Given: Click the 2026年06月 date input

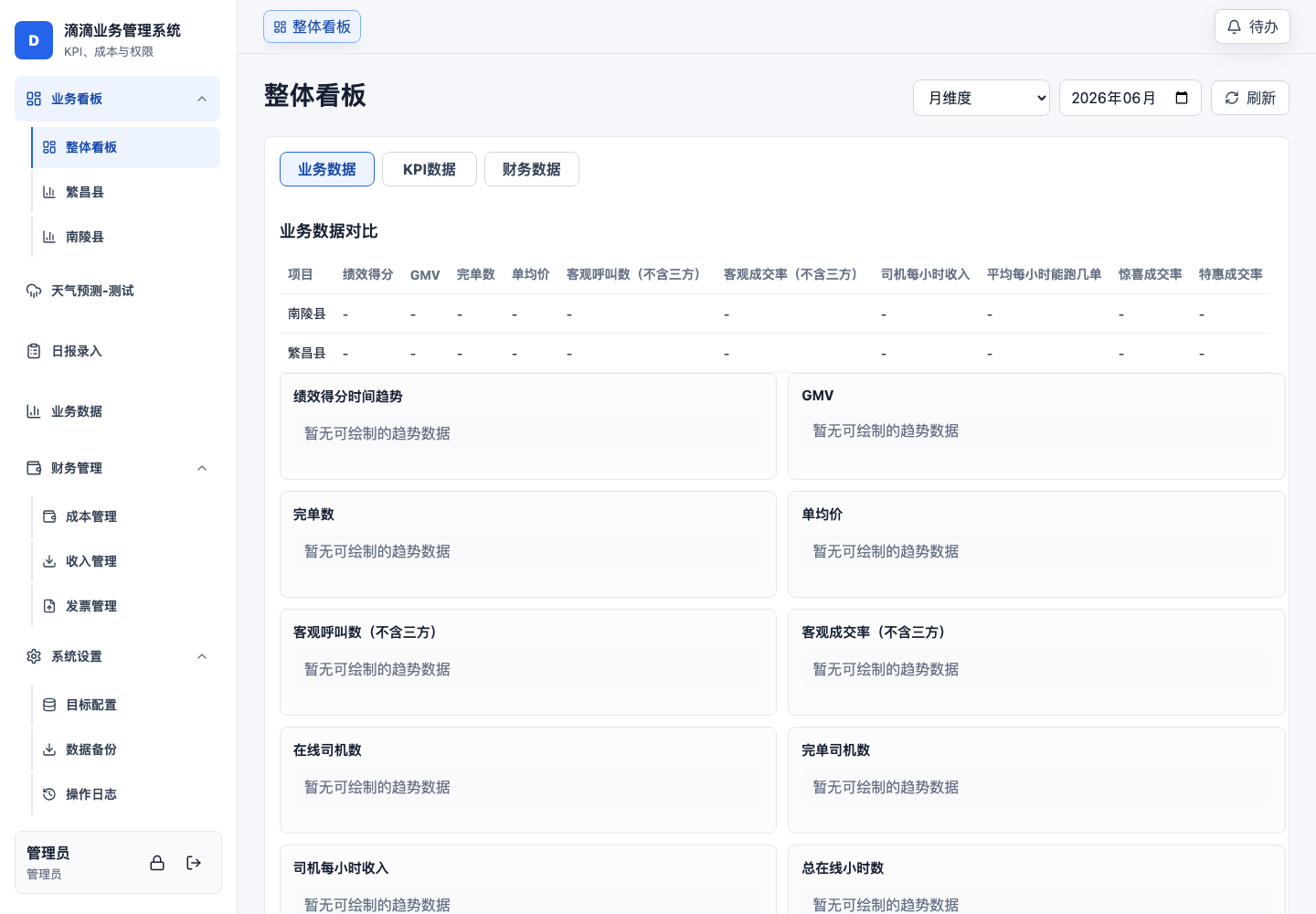Looking at the screenshot, I should 1130,98.
